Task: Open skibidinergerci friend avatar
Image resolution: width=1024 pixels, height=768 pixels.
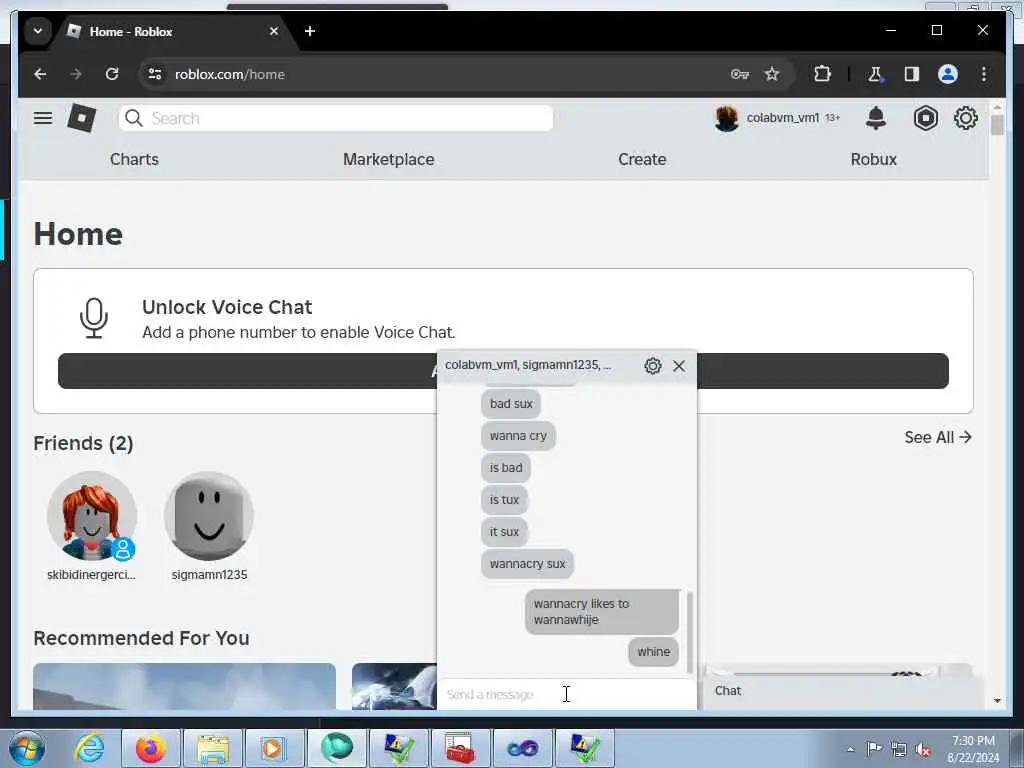Action: pos(92,516)
